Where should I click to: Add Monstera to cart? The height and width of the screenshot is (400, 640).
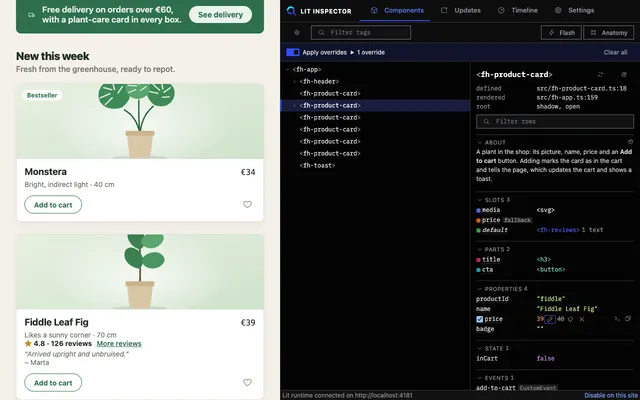pos(53,204)
